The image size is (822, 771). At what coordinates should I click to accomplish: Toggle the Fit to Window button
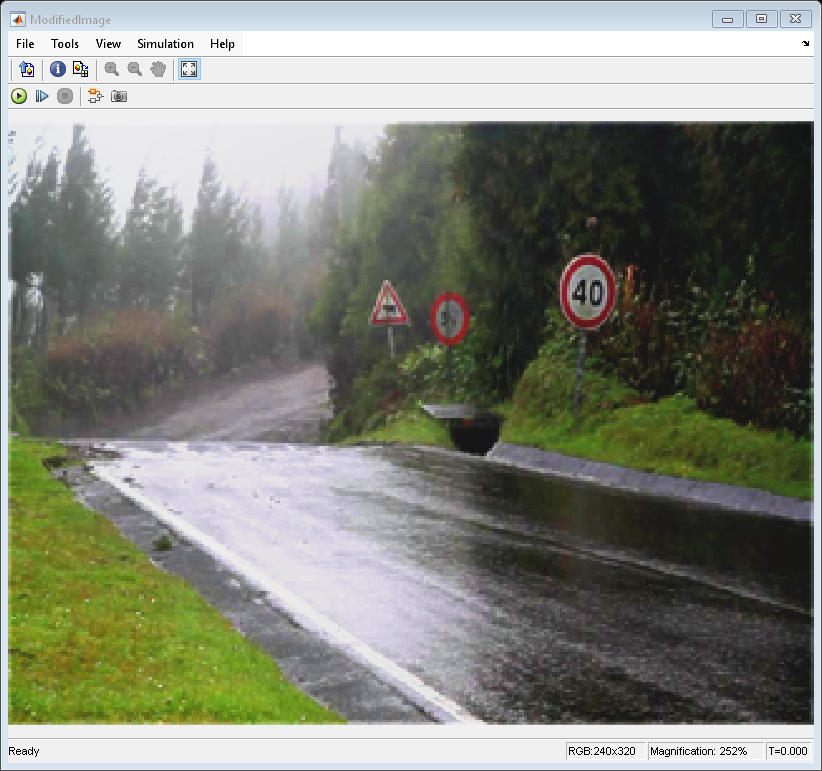click(x=189, y=69)
